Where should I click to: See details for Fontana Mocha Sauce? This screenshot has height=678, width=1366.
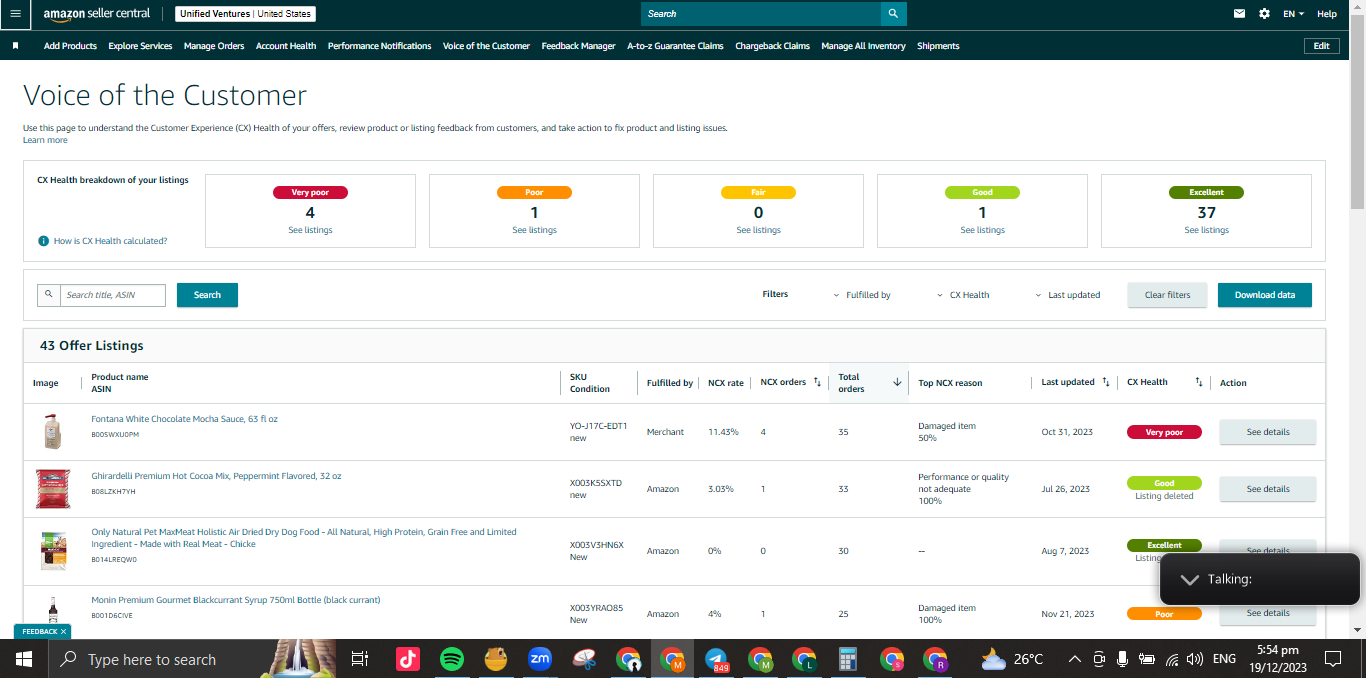coord(1267,432)
